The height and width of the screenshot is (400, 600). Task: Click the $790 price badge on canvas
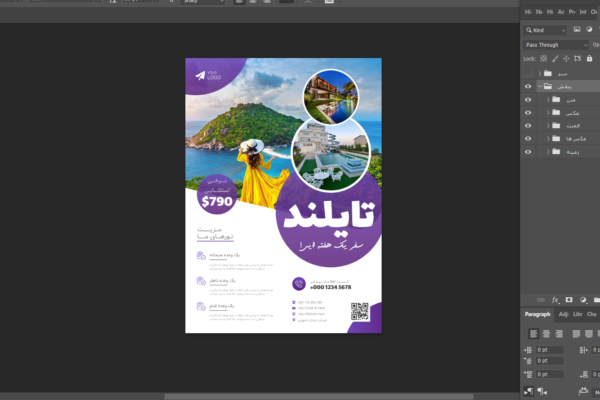tap(217, 201)
